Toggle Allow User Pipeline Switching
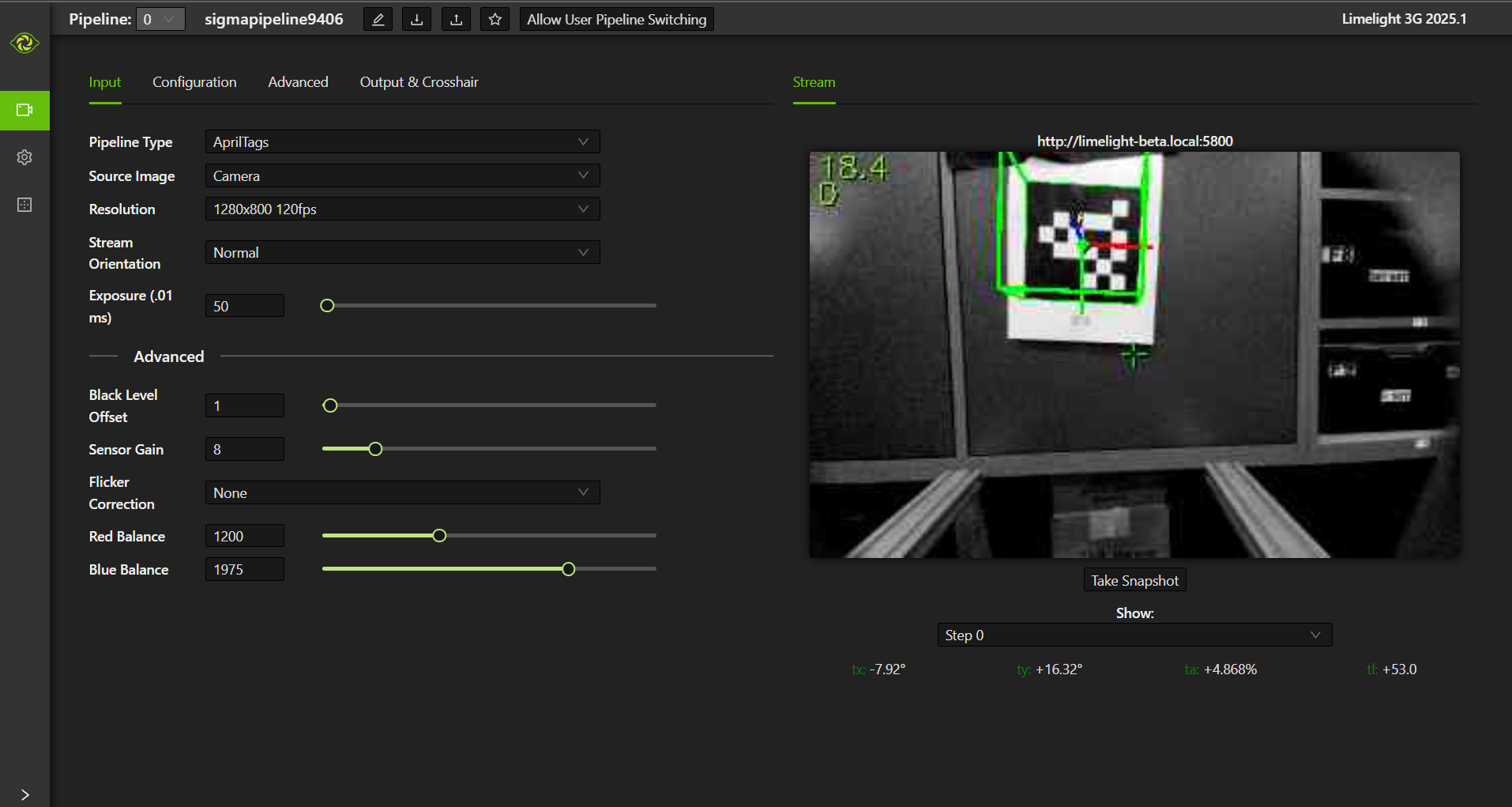This screenshot has width=1512, height=807. [x=616, y=20]
